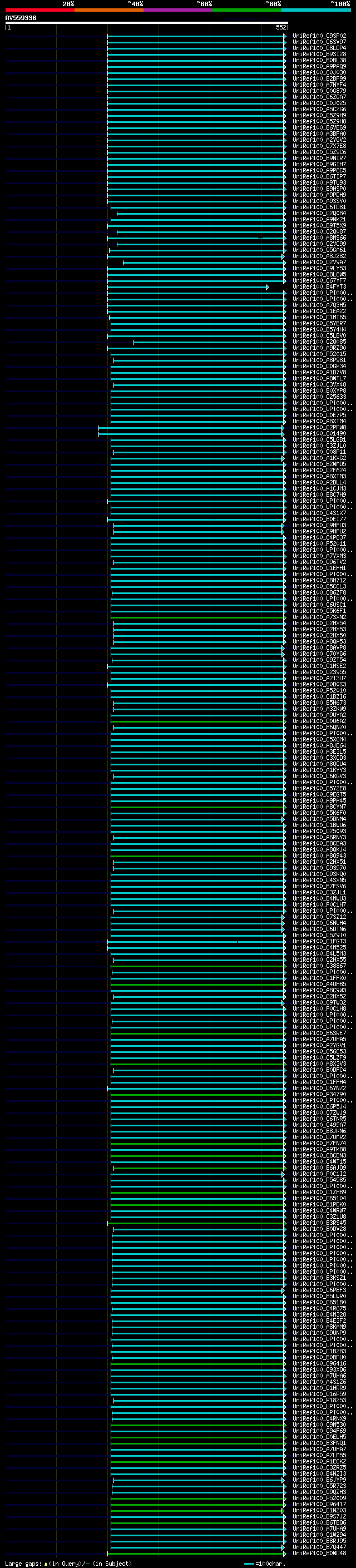Open hit UniRef100_Q8LDP4
The image size is (356, 1568).
tap(319, 48)
